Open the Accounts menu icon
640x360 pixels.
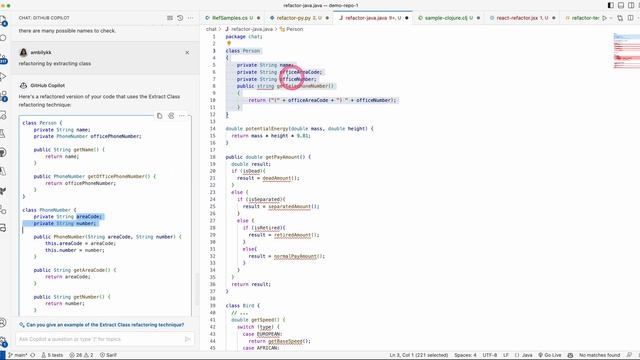coord(3,322)
